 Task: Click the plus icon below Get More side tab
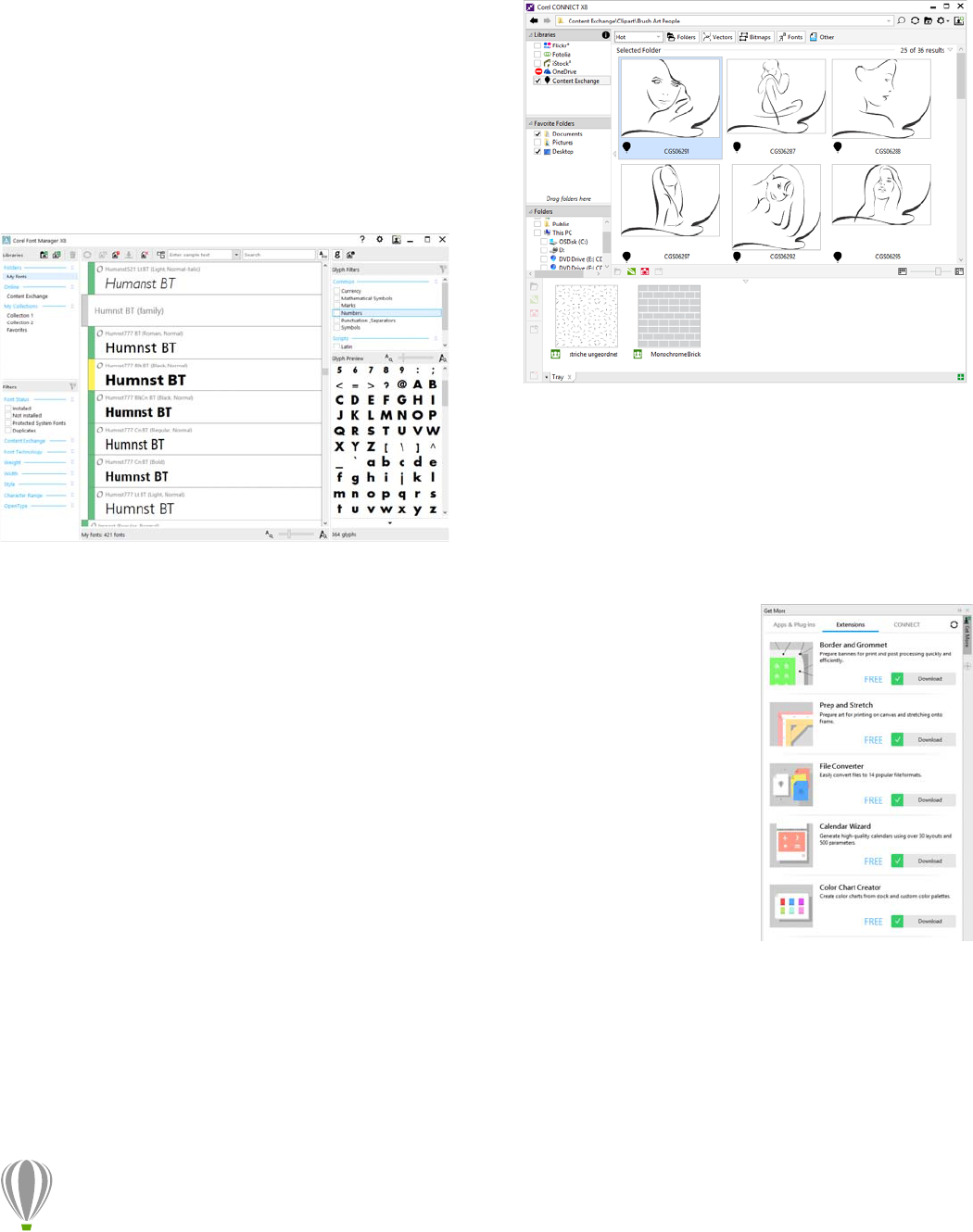pyautogui.click(x=967, y=666)
